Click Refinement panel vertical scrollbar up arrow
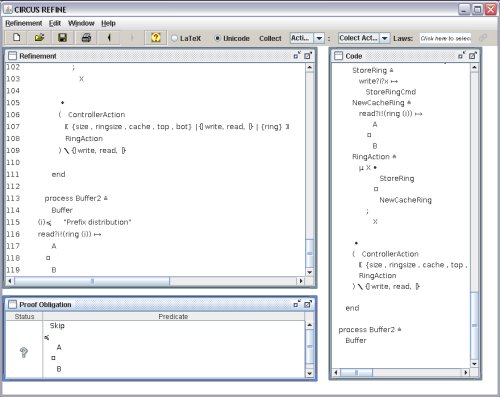 click(x=309, y=67)
